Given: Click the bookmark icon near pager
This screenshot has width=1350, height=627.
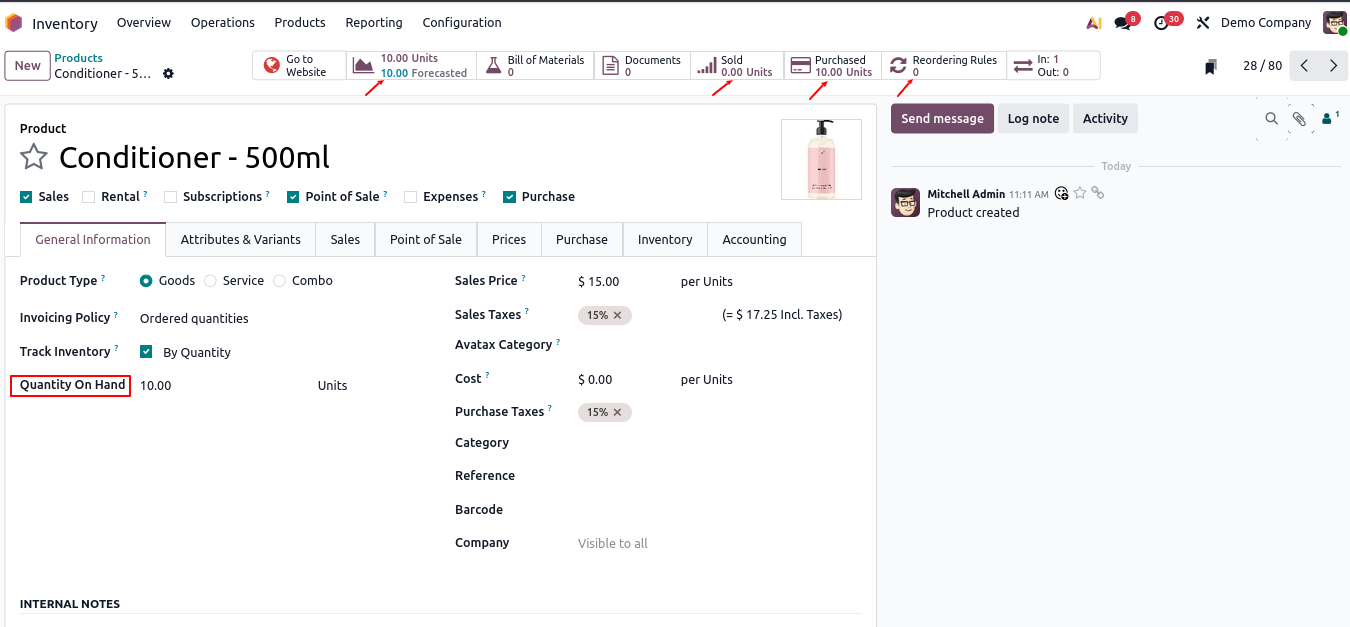Looking at the screenshot, I should tap(1211, 67).
